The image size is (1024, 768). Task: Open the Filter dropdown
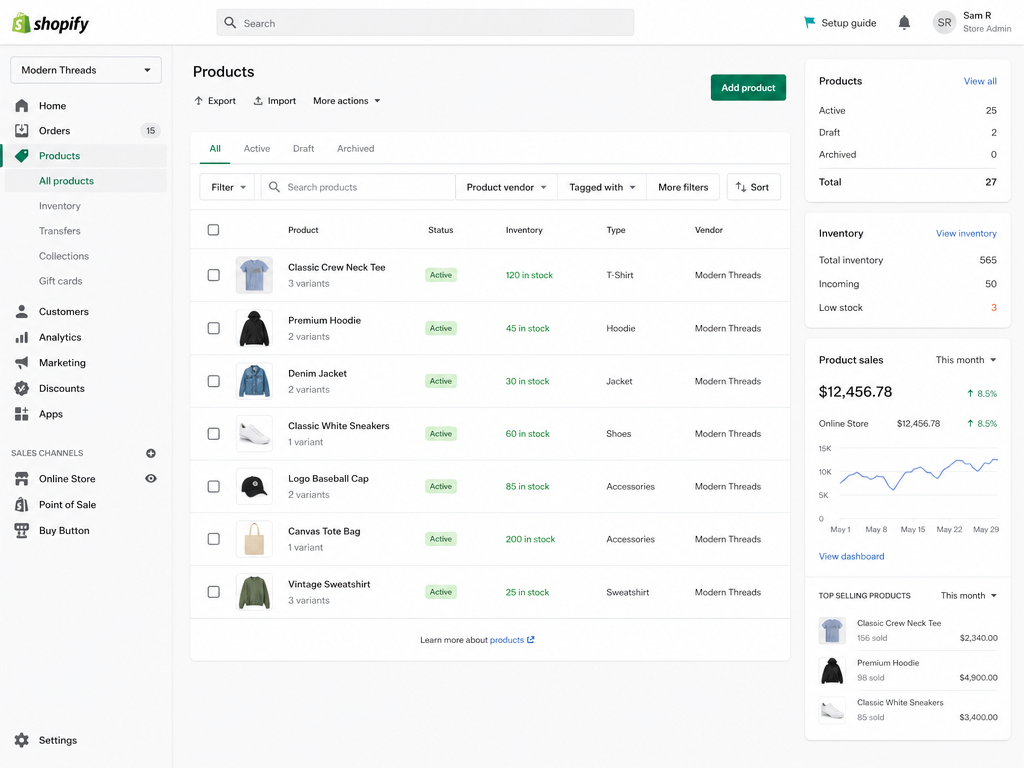pos(228,187)
